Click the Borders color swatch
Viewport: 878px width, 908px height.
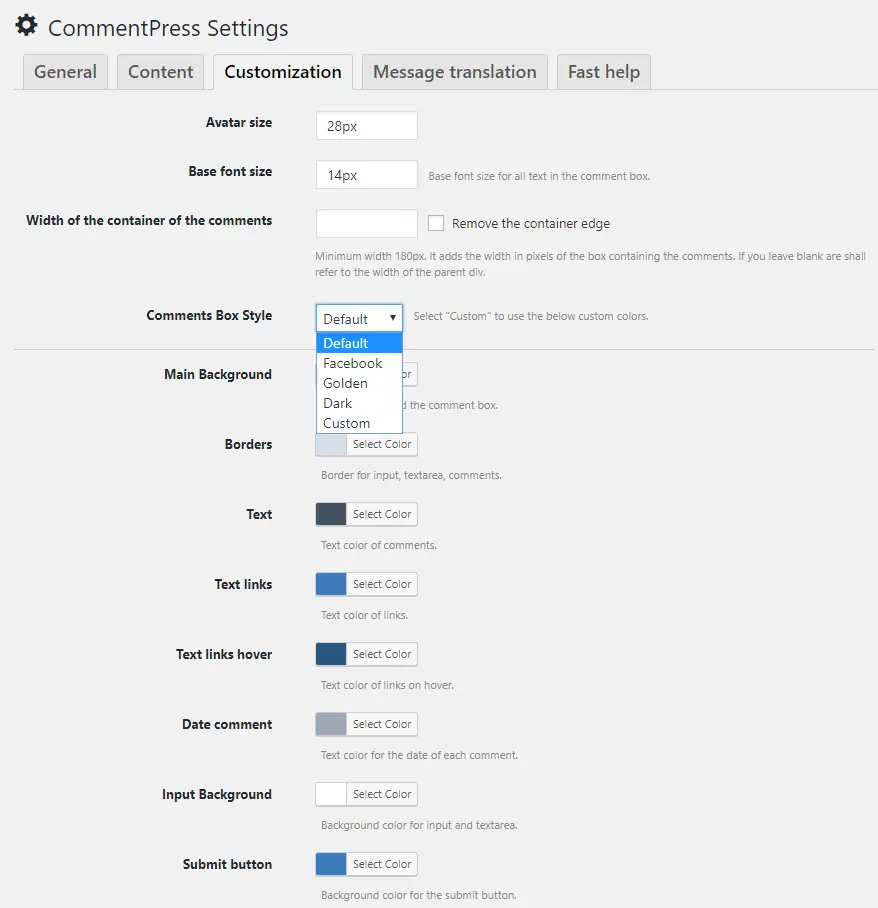(x=331, y=444)
